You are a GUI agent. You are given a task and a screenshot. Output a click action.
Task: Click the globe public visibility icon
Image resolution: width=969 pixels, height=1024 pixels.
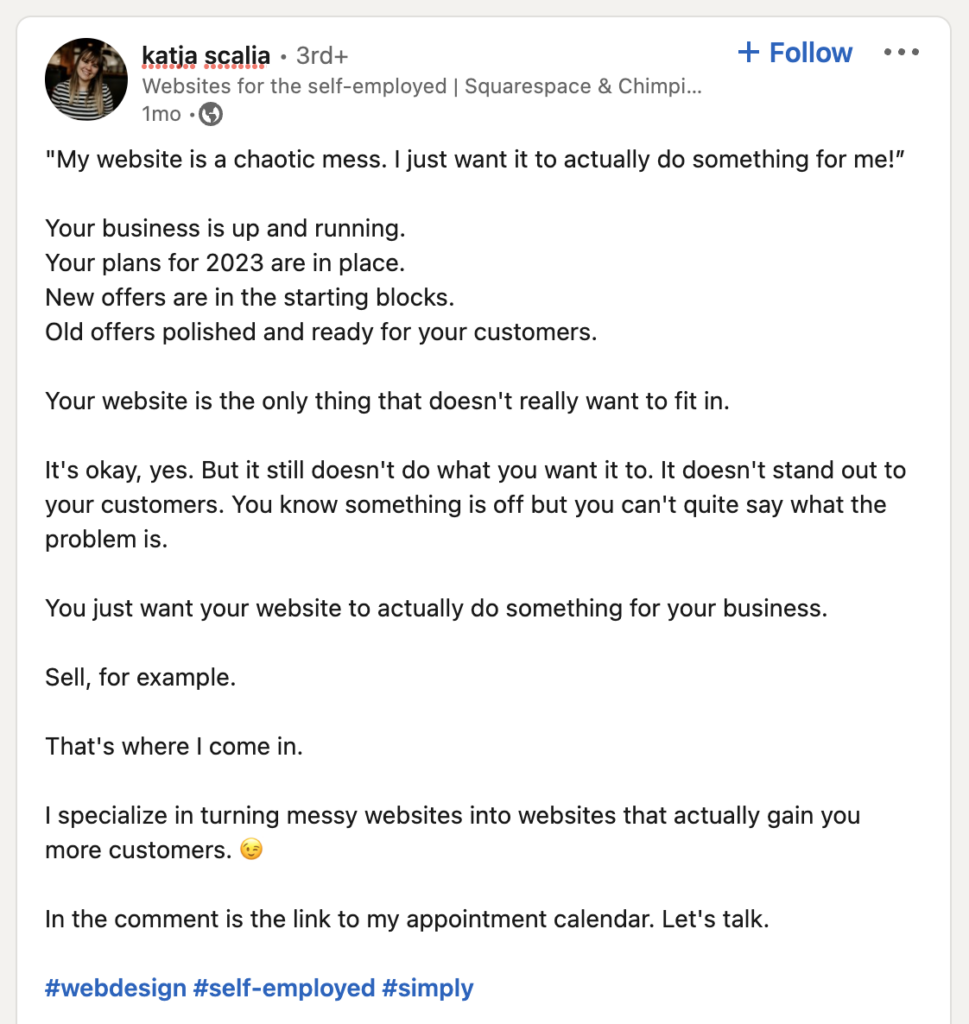(x=210, y=114)
